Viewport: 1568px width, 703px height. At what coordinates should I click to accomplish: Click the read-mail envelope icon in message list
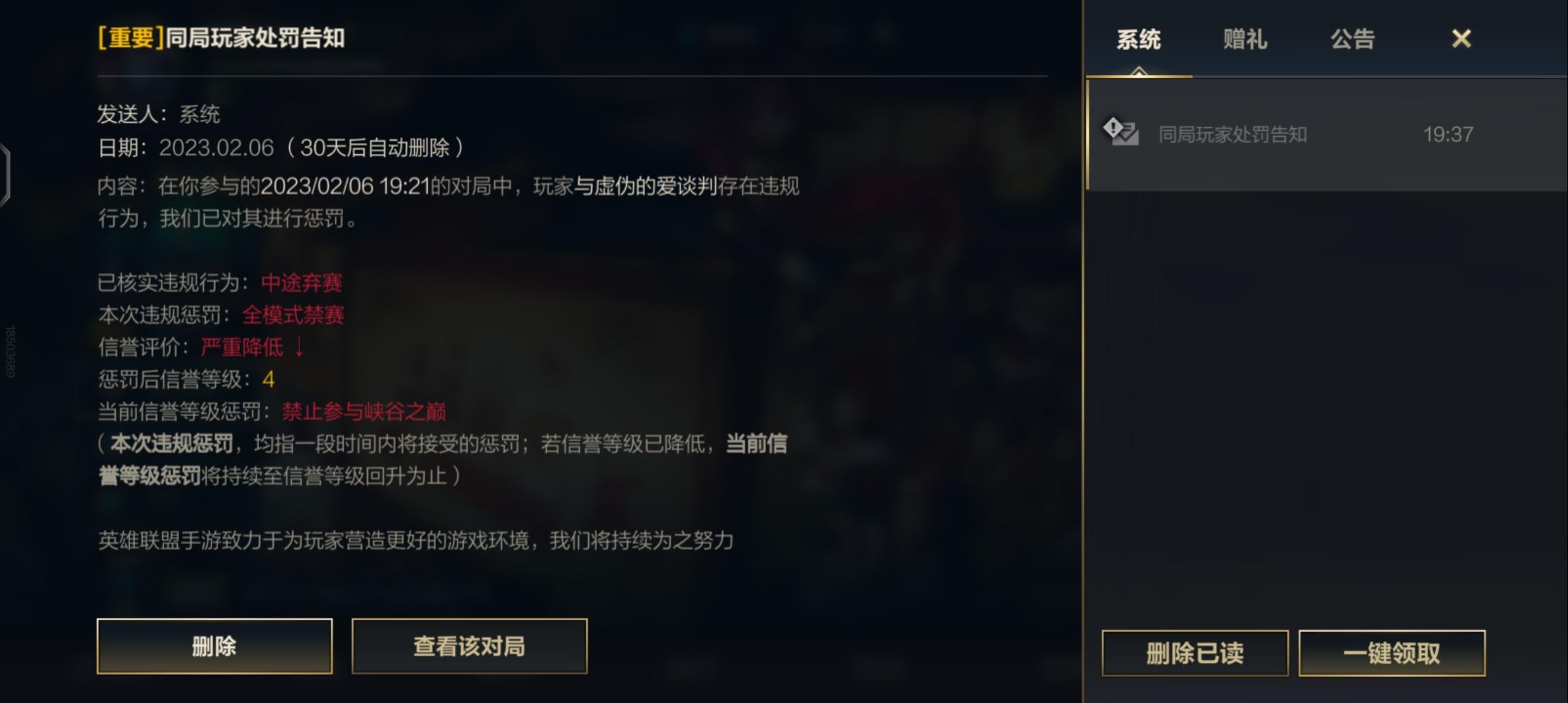click(1121, 131)
